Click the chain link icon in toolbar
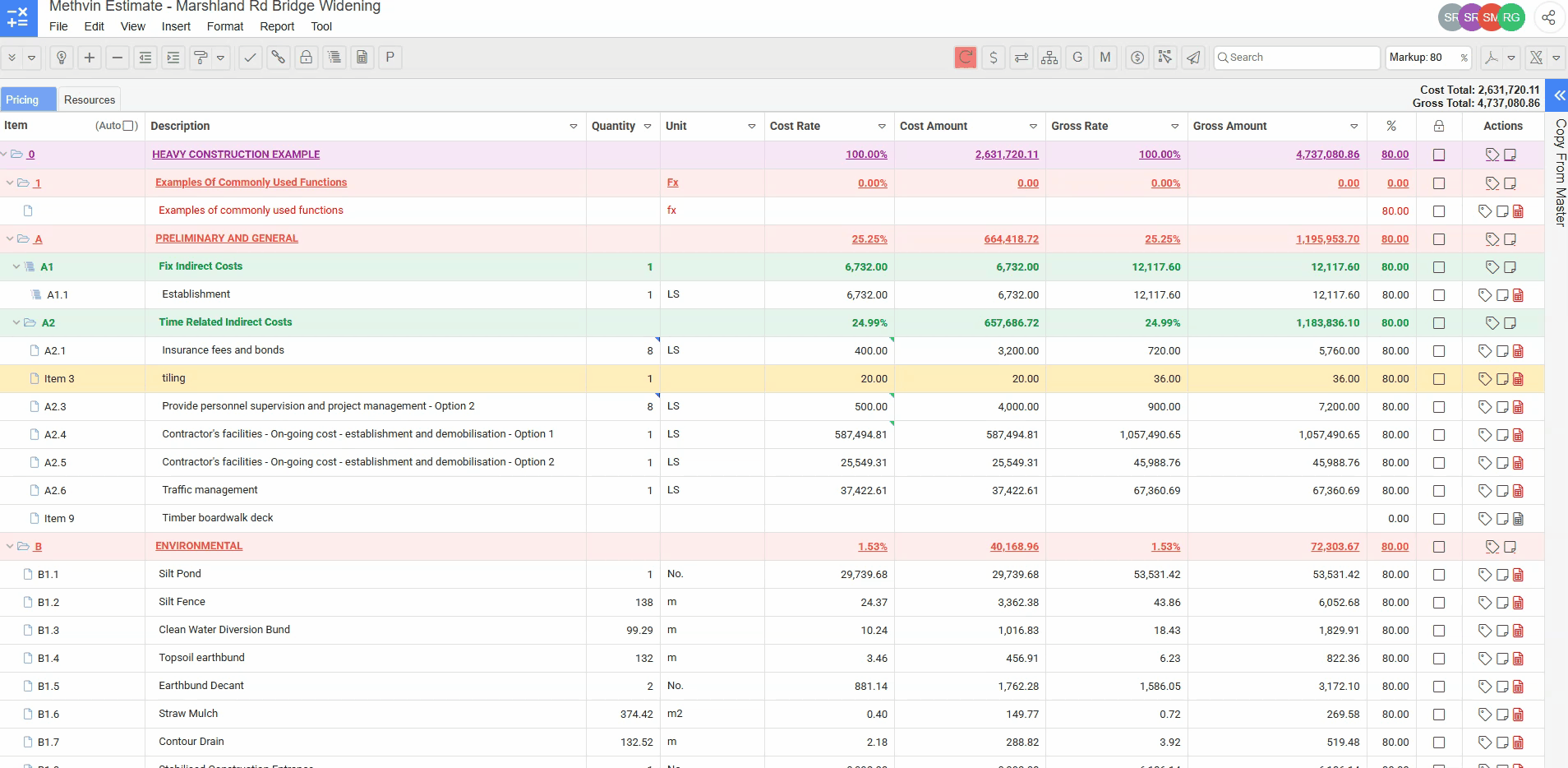The height and width of the screenshot is (768, 1568). click(279, 58)
